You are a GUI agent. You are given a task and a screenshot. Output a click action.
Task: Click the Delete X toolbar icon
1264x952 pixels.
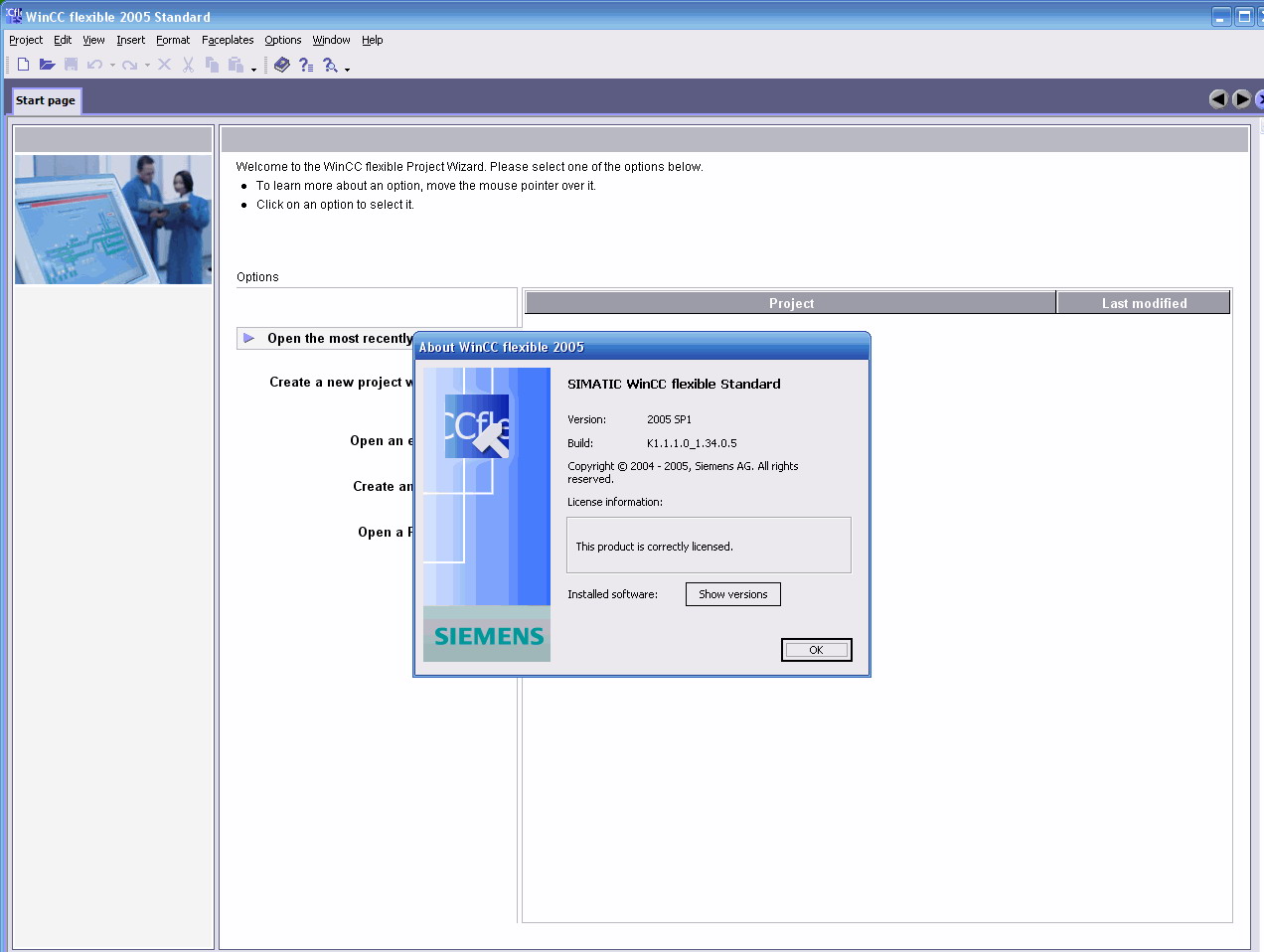[x=164, y=65]
